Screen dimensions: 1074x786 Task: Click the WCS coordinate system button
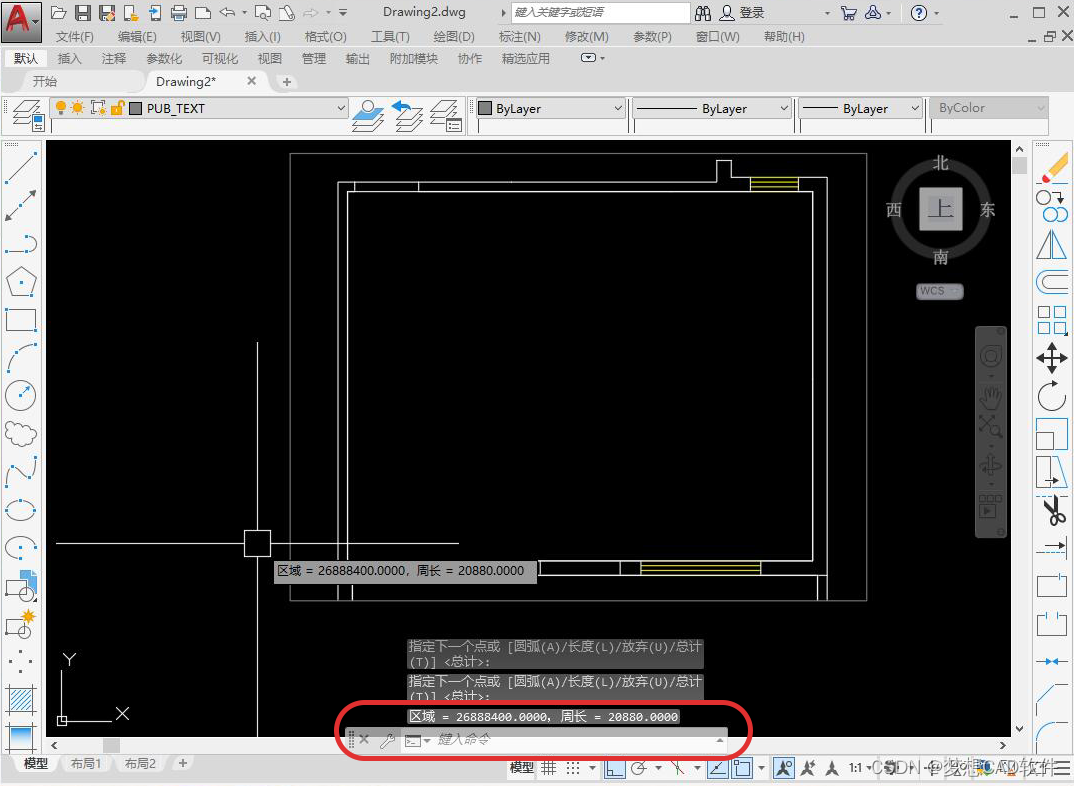click(x=938, y=290)
